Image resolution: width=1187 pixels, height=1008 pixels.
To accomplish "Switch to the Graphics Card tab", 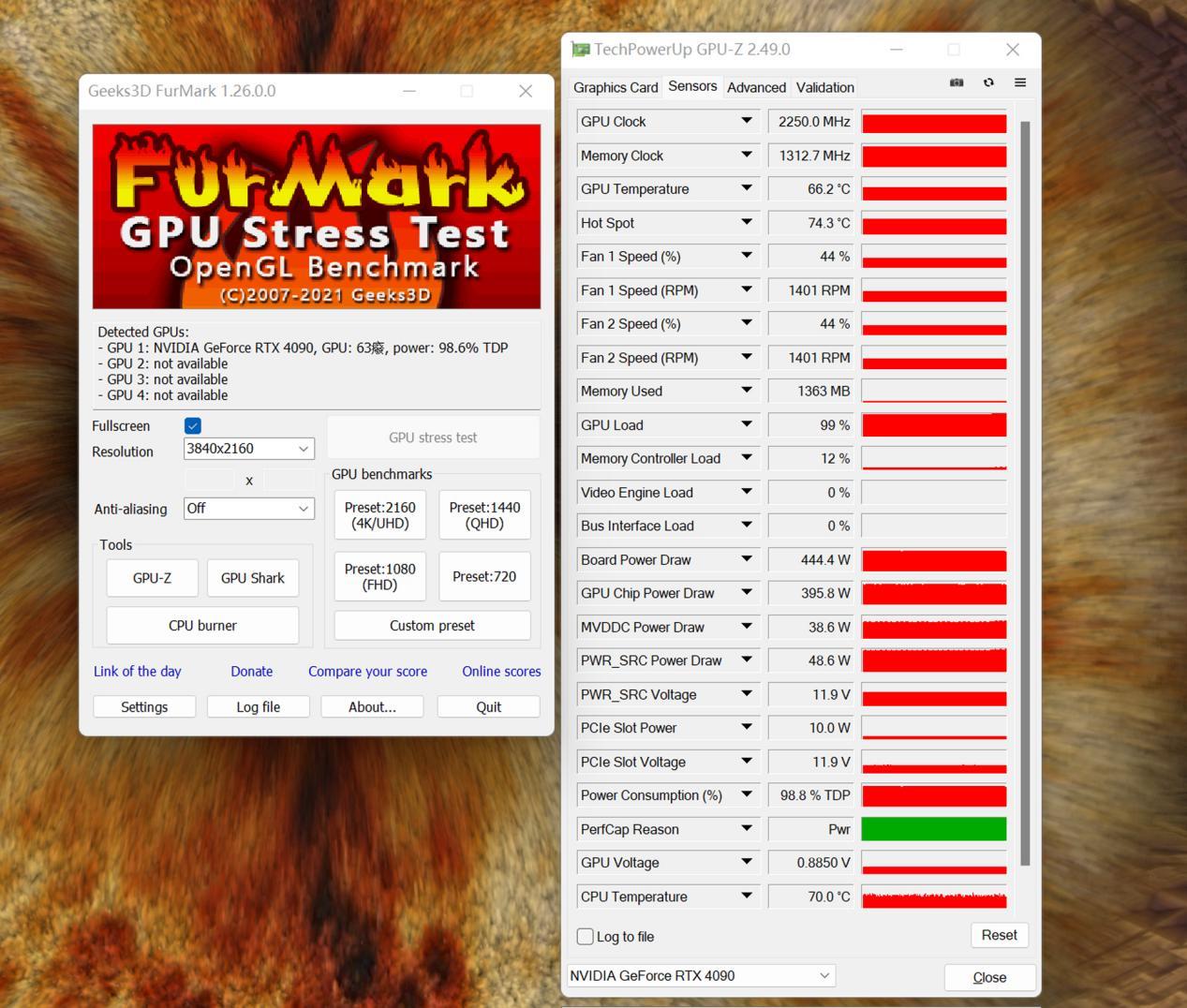I will (x=616, y=87).
